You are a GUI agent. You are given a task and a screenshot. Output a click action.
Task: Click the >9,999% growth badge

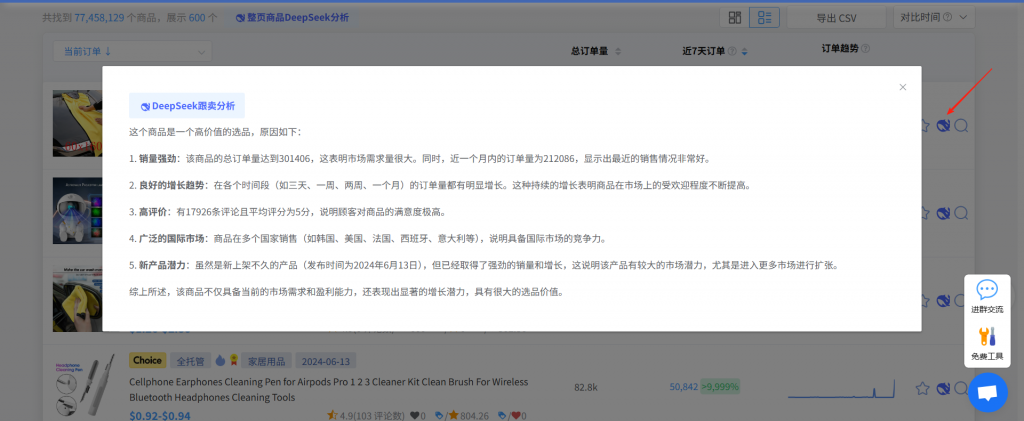720,387
